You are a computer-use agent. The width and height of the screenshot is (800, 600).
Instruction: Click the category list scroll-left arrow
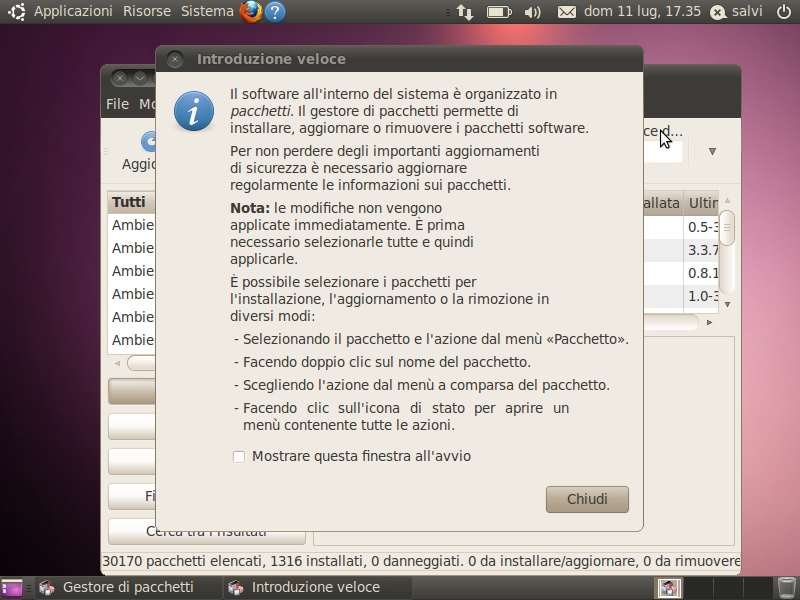(x=117, y=363)
